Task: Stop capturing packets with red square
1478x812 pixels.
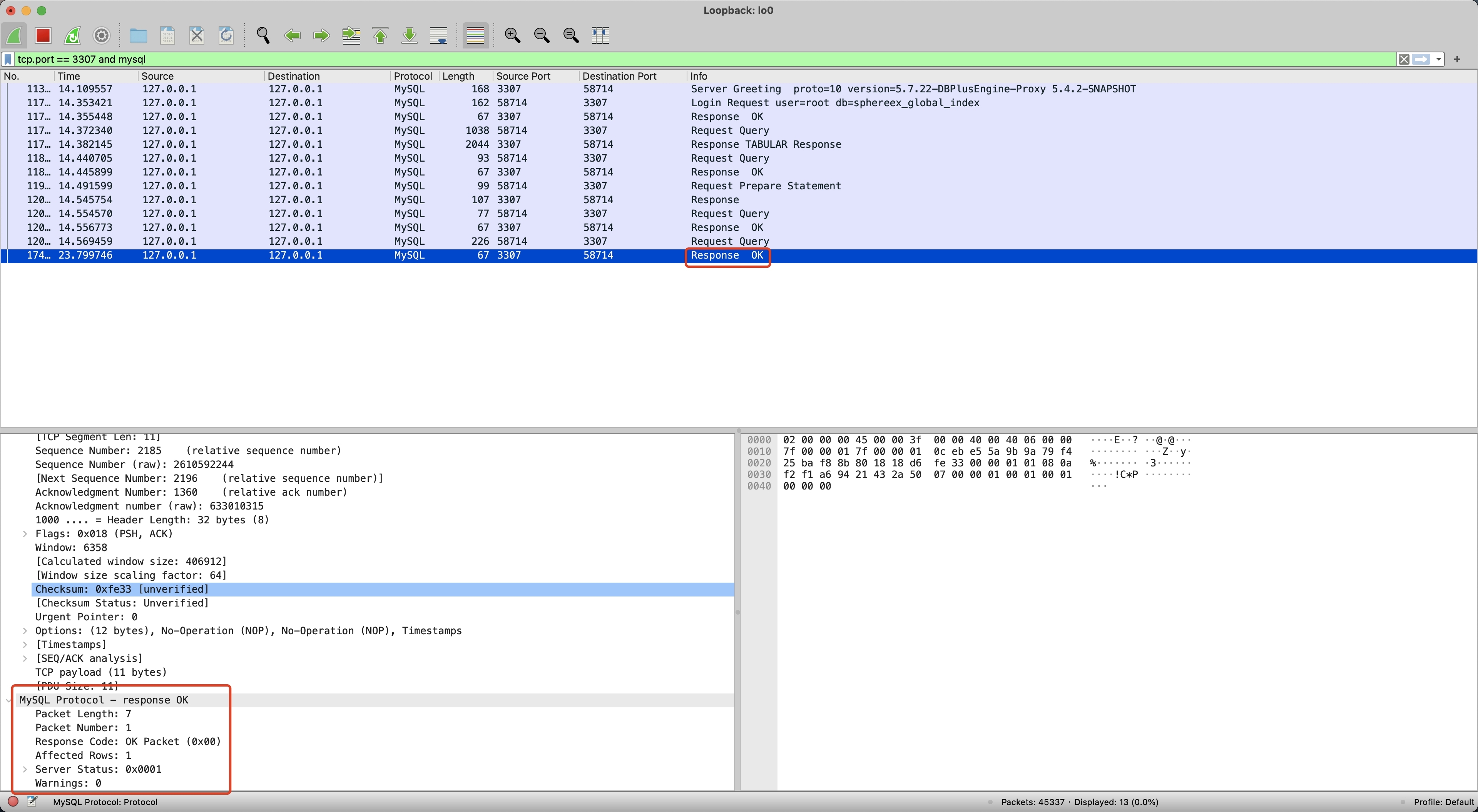Action: coord(43,35)
